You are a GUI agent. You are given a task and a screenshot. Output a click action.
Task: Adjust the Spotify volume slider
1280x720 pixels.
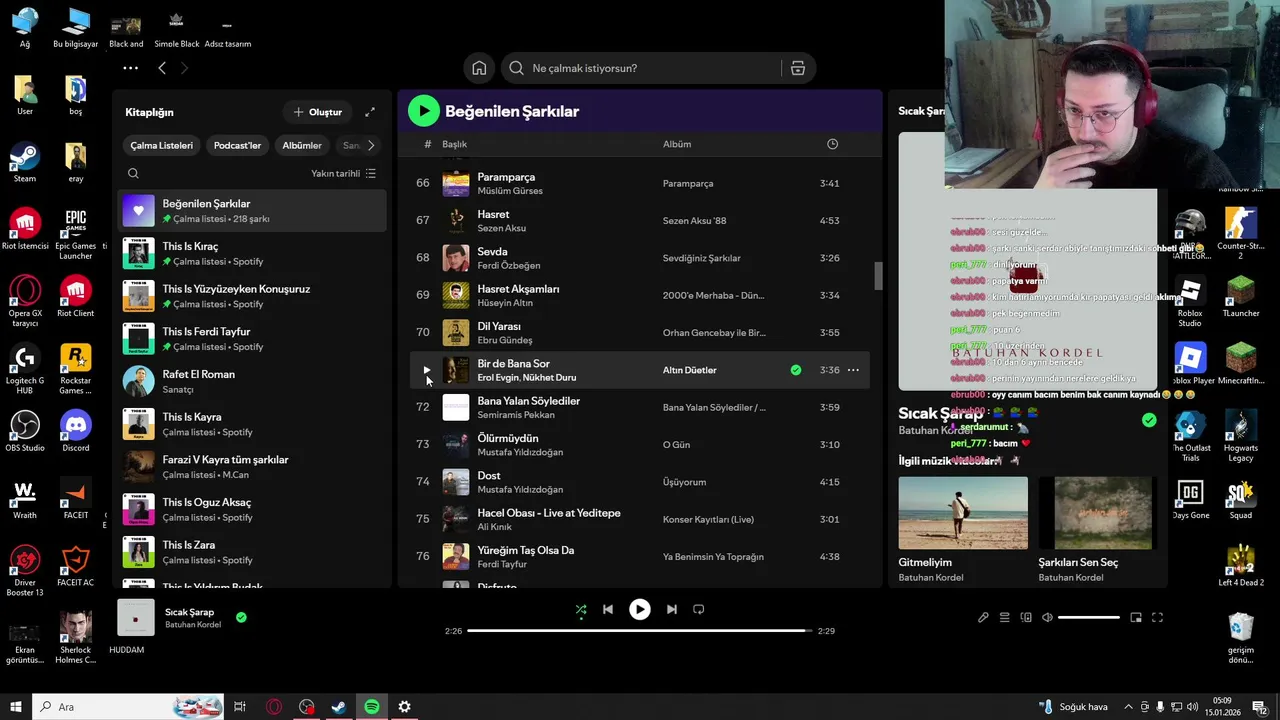(1089, 618)
